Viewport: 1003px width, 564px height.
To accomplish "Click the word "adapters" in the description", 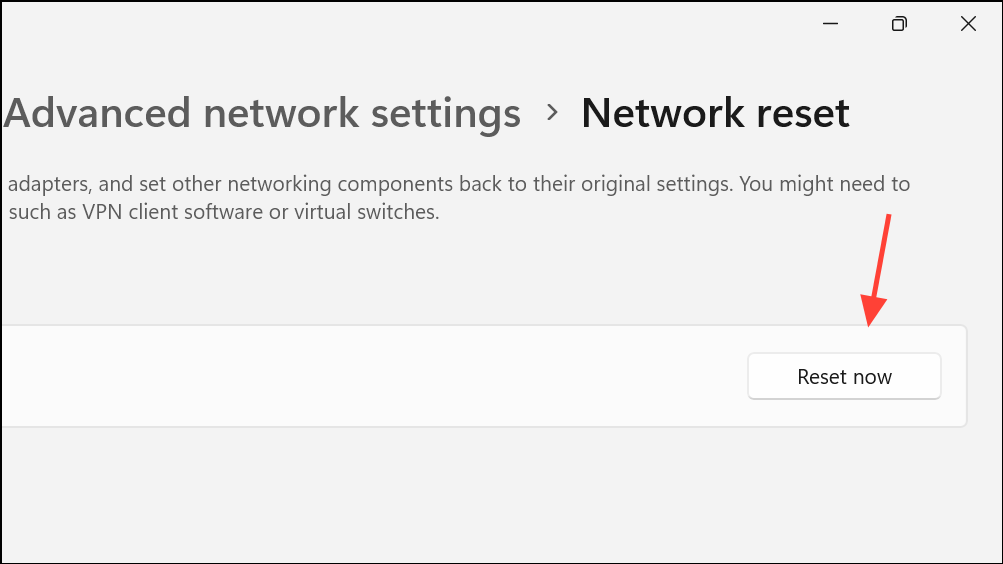I will pyautogui.click(x=46, y=185).
